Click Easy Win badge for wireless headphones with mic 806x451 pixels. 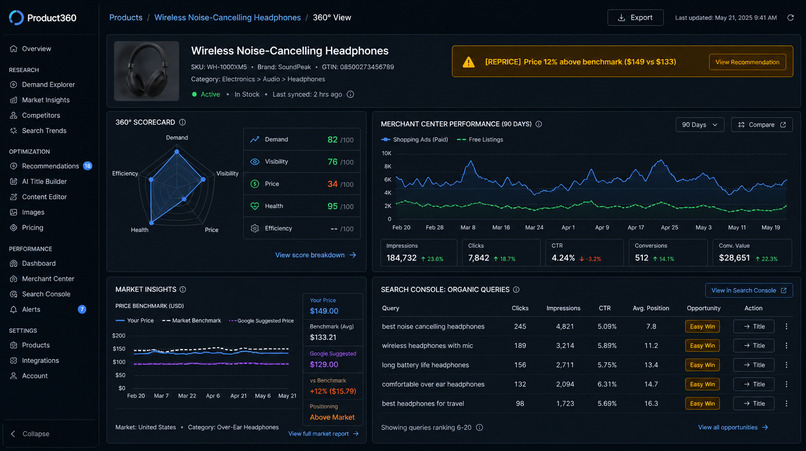point(702,346)
